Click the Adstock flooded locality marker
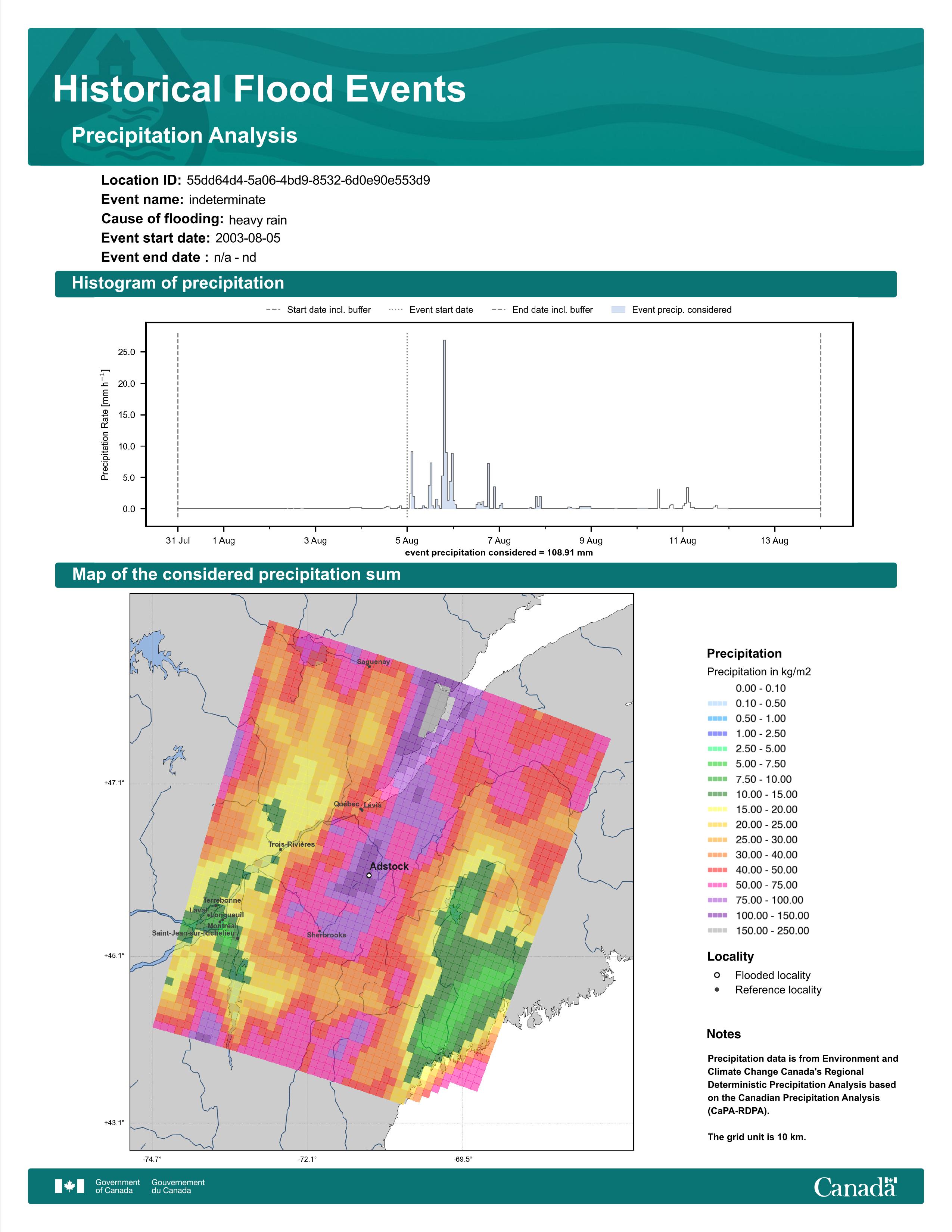This screenshot has height=1232, width=952. pos(369,875)
